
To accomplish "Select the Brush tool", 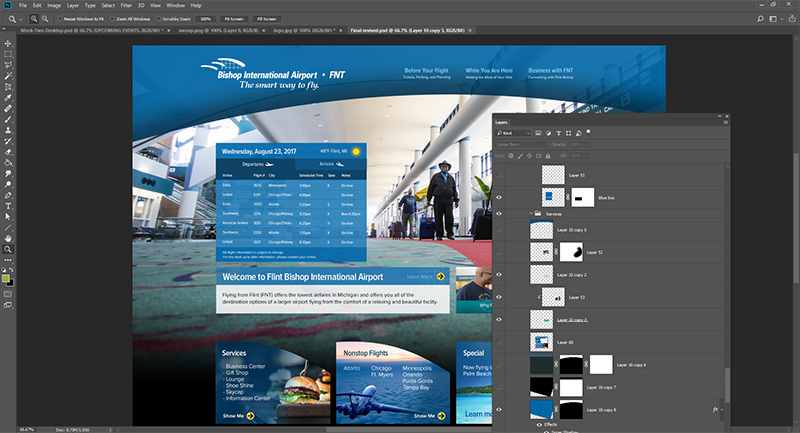I will point(8,119).
